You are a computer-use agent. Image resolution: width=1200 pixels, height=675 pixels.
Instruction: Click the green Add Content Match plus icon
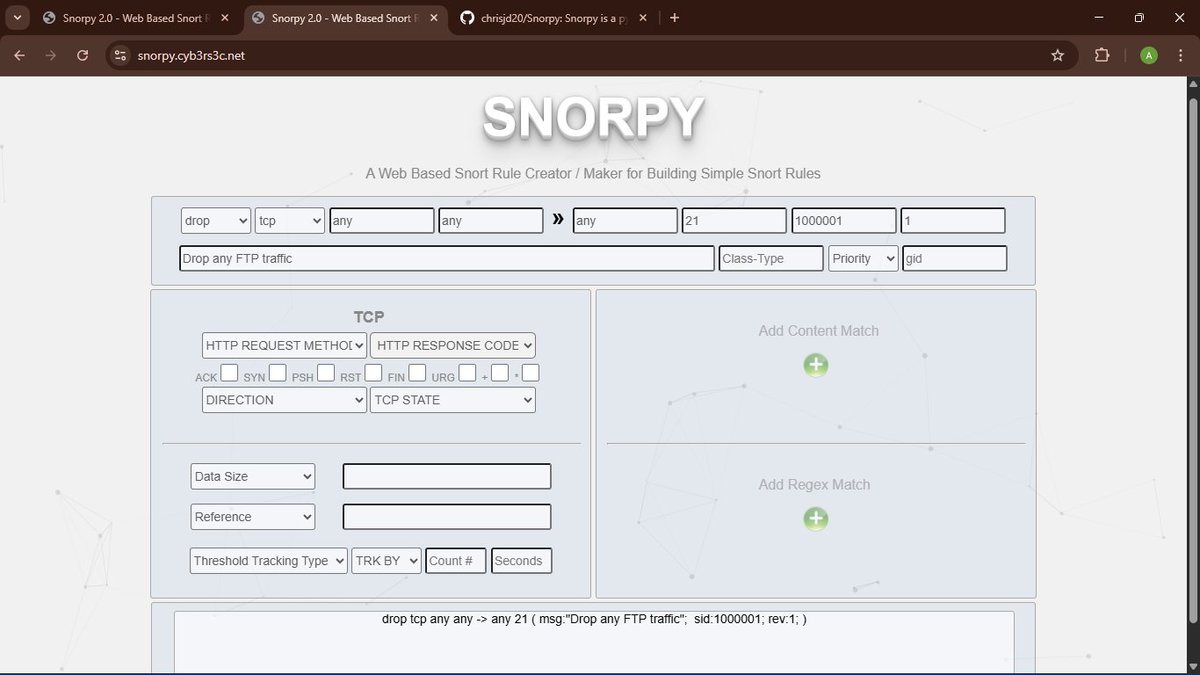(816, 365)
